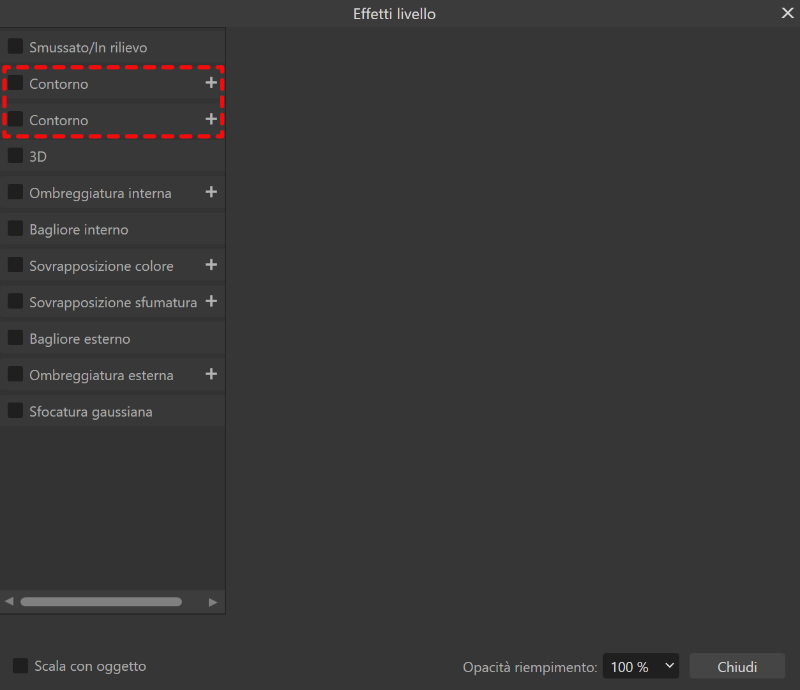Close the Effetti livello dialog with X

(x=787, y=13)
